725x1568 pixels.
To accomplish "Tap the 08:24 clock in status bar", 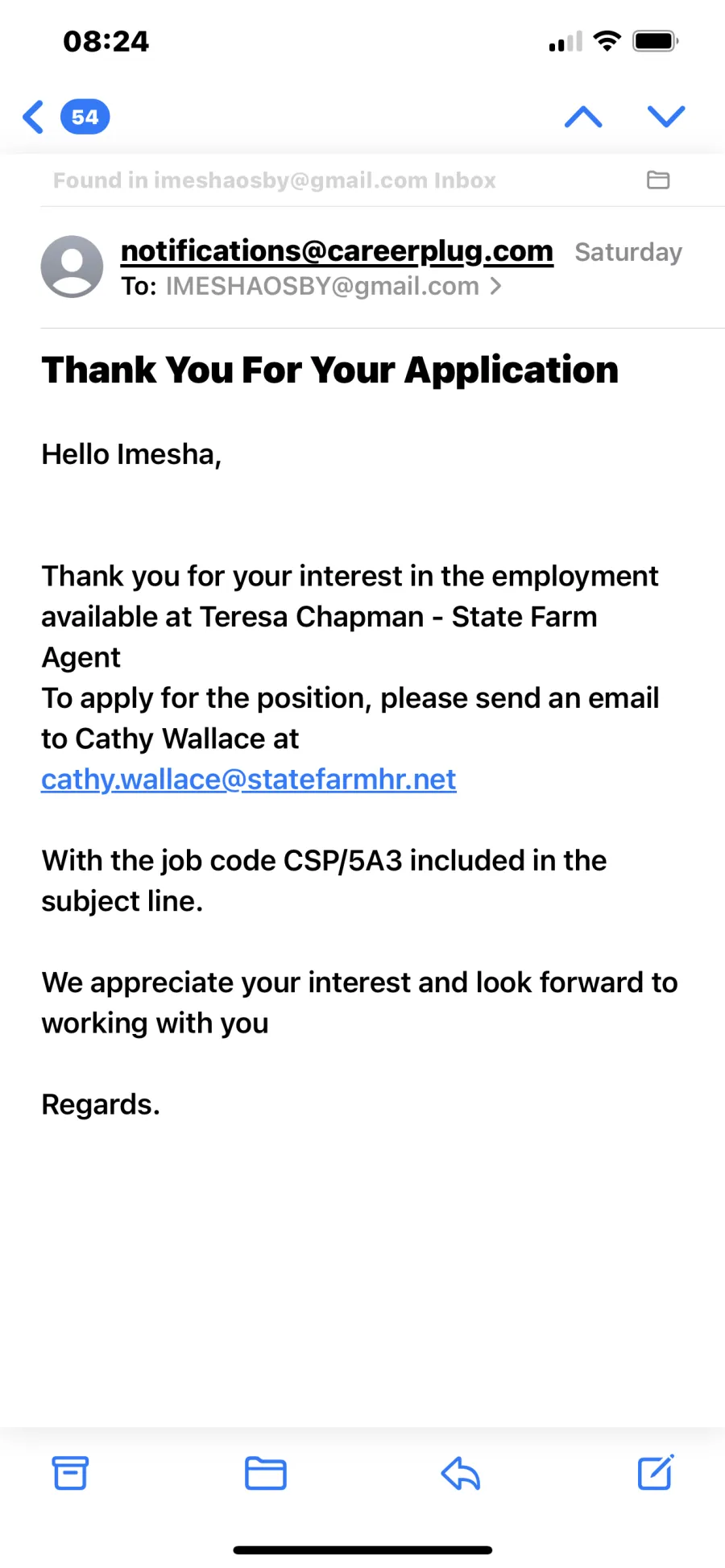I will click(106, 41).
